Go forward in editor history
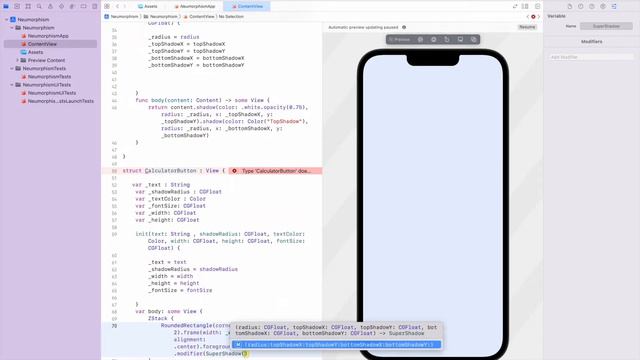Viewport: 640px width, 360px height. tap(125, 7)
